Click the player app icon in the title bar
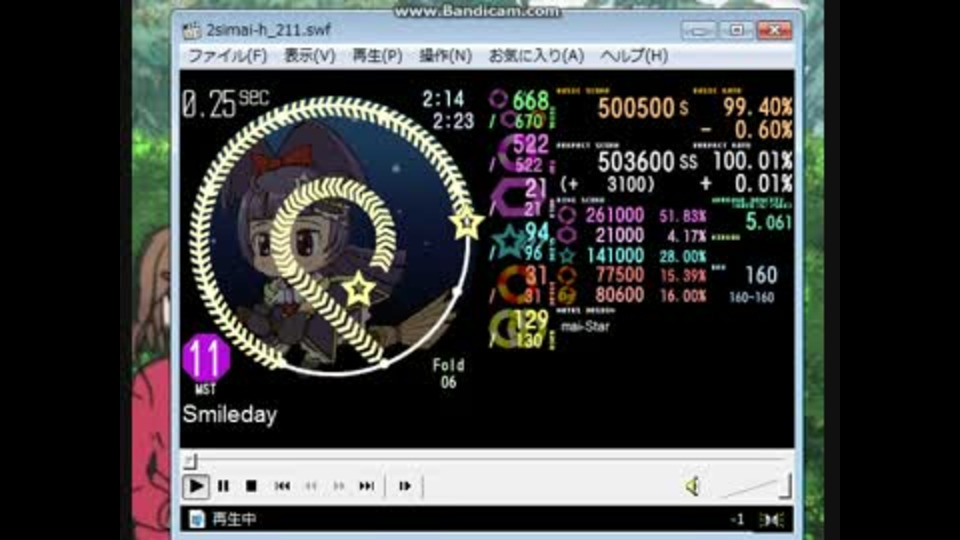The image size is (960, 540). (x=192, y=30)
